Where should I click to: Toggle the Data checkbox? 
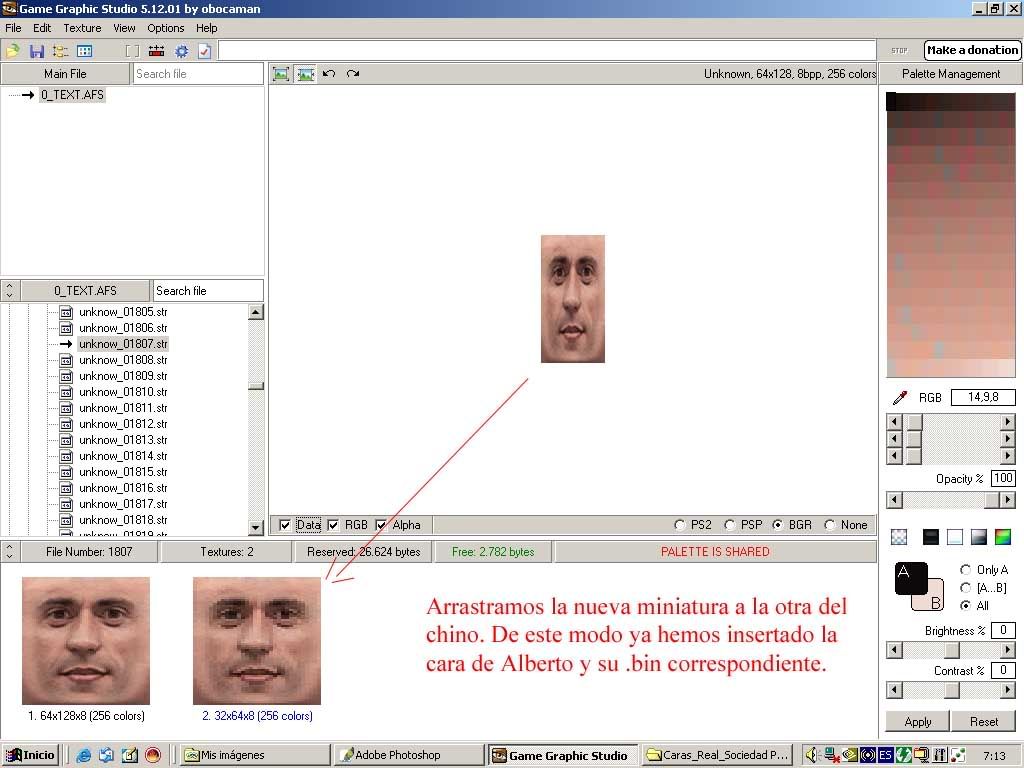click(285, 525)
